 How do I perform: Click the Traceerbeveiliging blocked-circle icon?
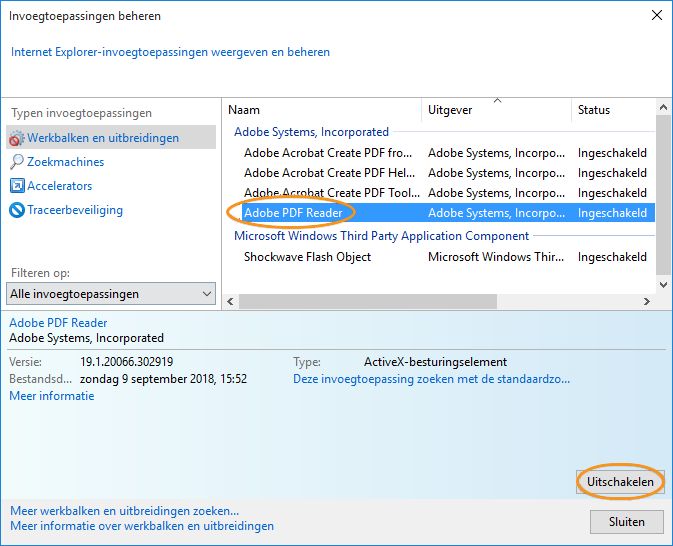click(x=17, y=210)
